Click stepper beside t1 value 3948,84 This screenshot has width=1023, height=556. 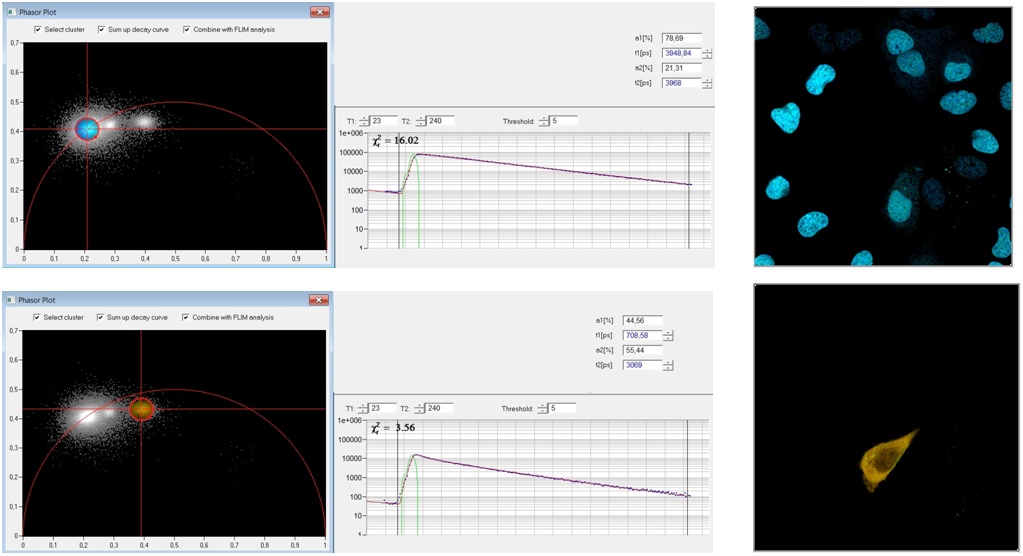(707, 53)
